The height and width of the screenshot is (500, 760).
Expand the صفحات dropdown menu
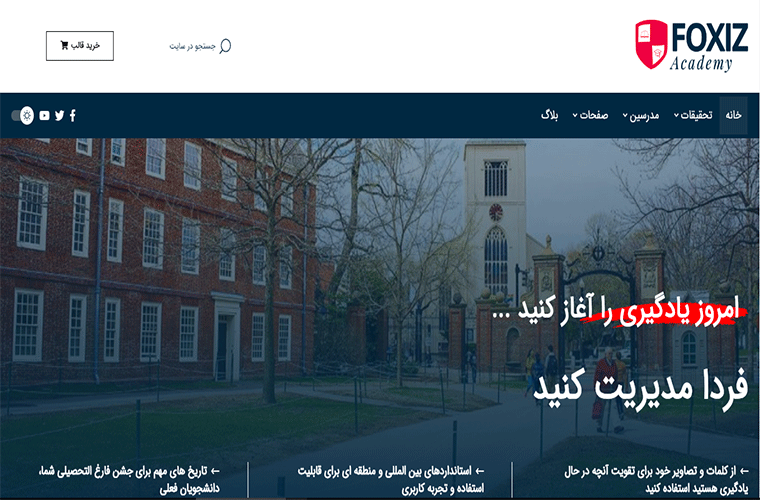click(x=590, y=115)
